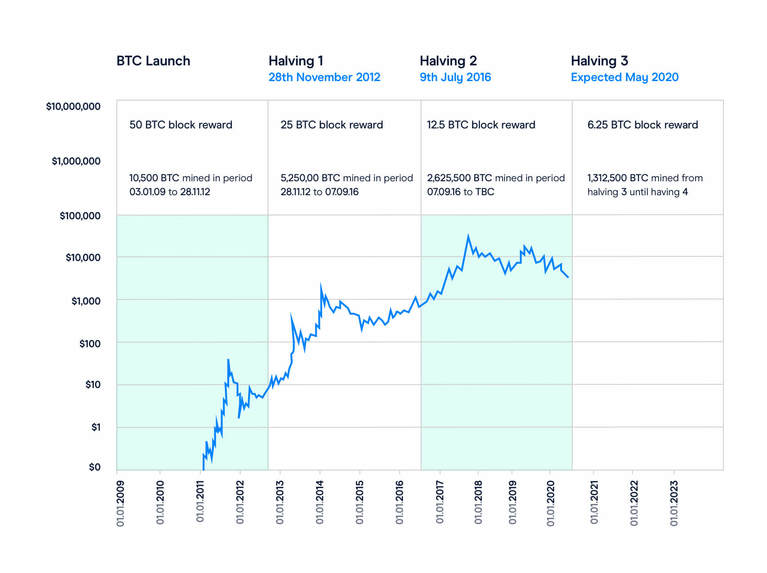Image resolution: width=767 pixels, height=573 pixels.
Task: Click the 01.01.2022 x-axis label
Action: click(x=634, y=504)
